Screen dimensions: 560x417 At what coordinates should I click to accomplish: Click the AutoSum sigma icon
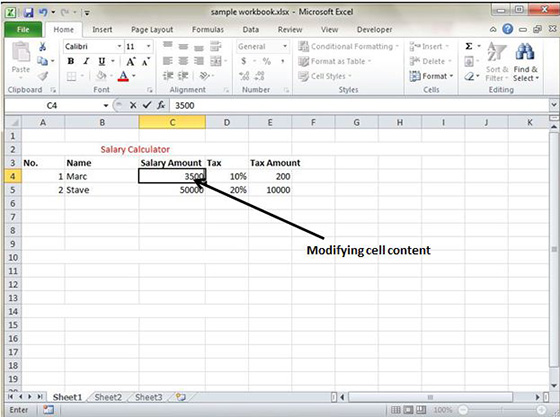click(x=469, y=46)
